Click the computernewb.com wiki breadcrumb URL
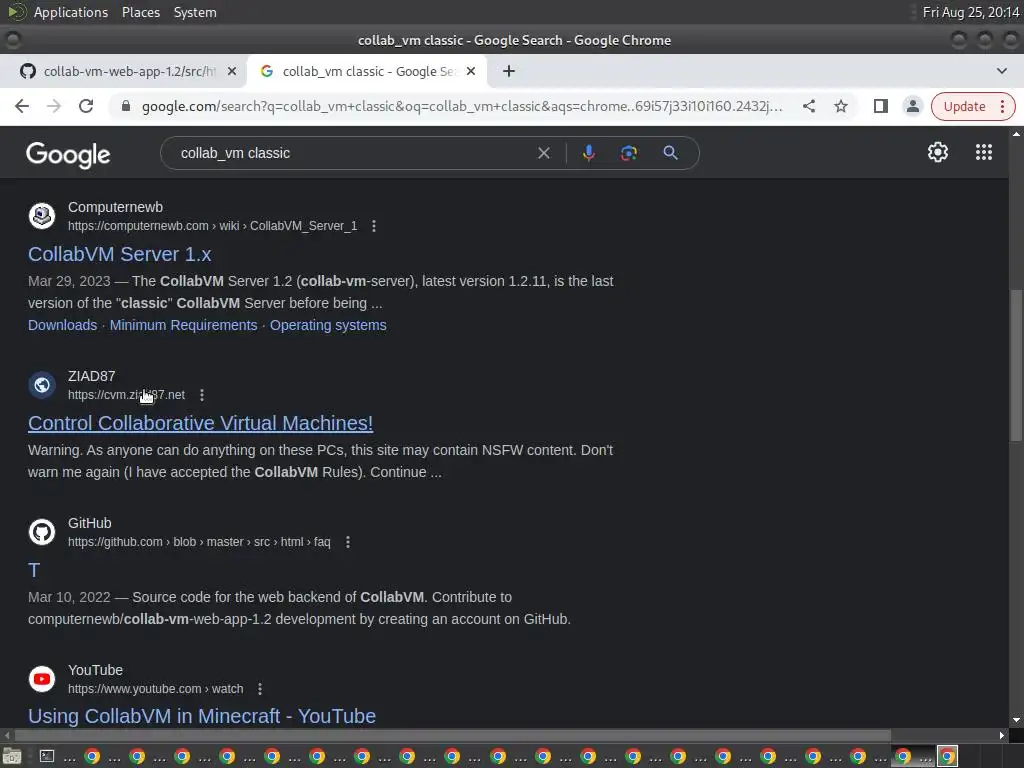This screenshot has width=1024, height=768. tap(212, 226)
